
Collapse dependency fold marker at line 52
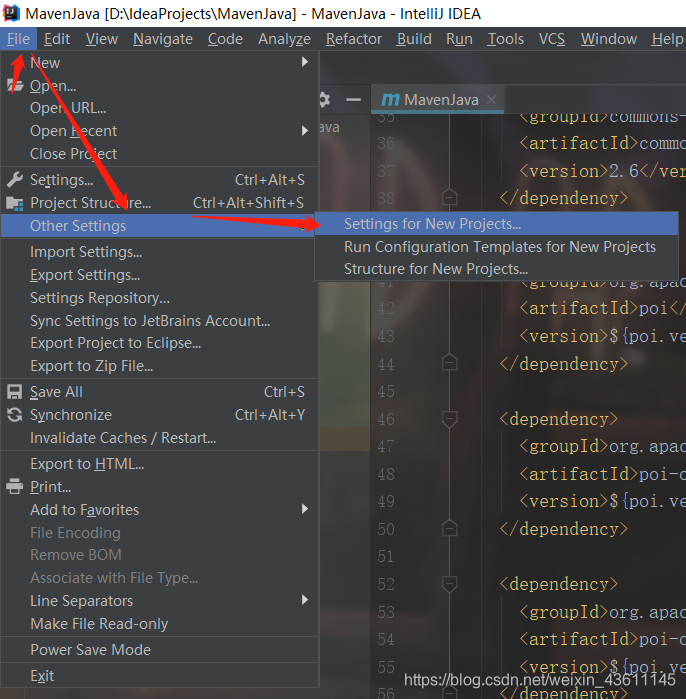(449, 584)
